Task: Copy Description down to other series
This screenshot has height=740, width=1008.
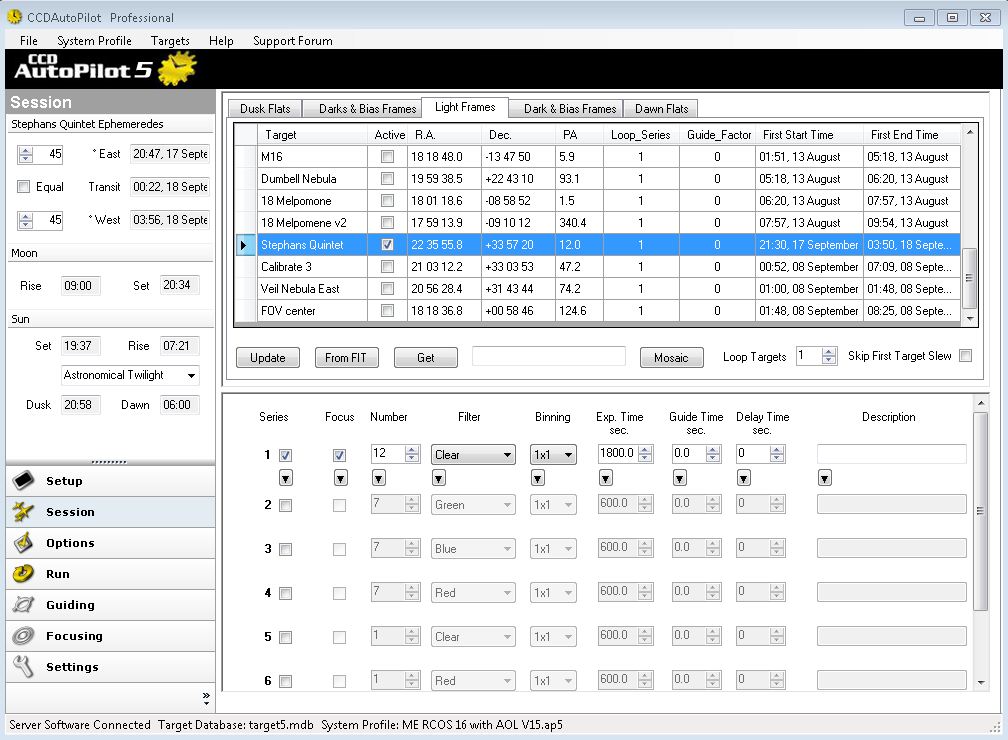Action: tap(825, 478)
